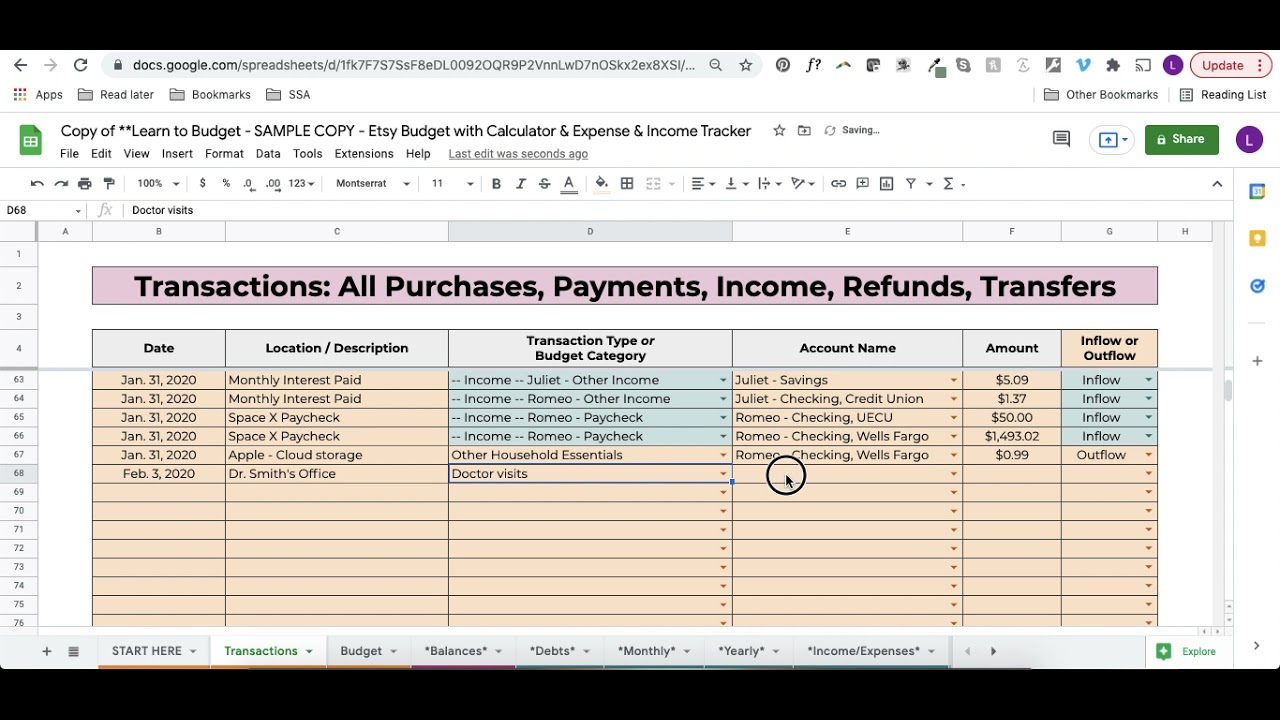Click the Last edit was seconds ago link
This screenshot has width=1280, height=720.
[x=518, y=154]
